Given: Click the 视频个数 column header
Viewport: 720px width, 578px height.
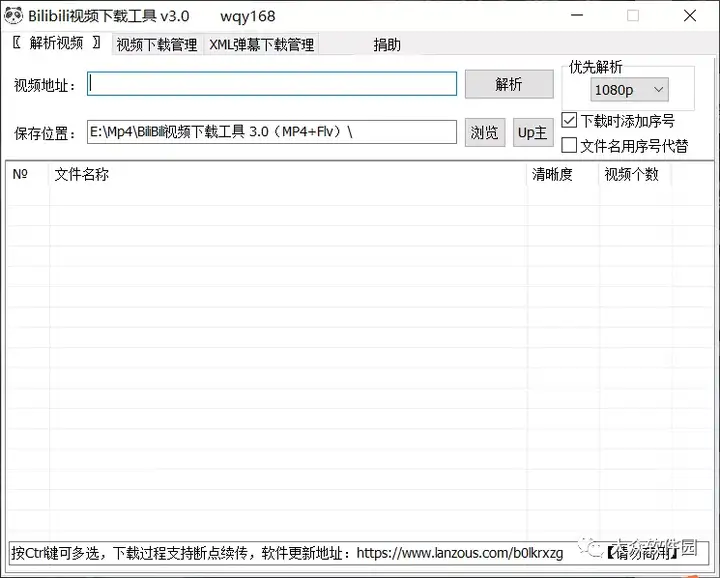Looking at the screenshot, I should click(635, 174).
